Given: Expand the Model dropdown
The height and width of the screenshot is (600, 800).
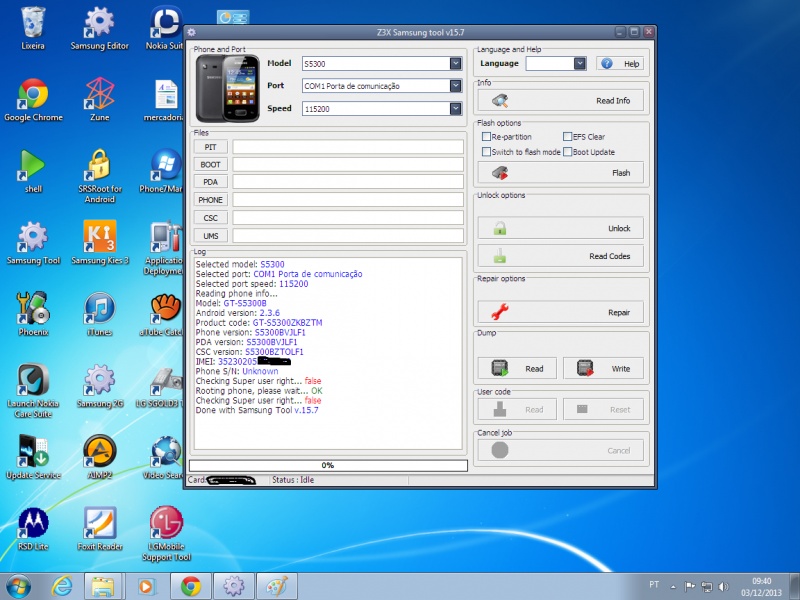Looking at the screenshot, I should point(456,63).
